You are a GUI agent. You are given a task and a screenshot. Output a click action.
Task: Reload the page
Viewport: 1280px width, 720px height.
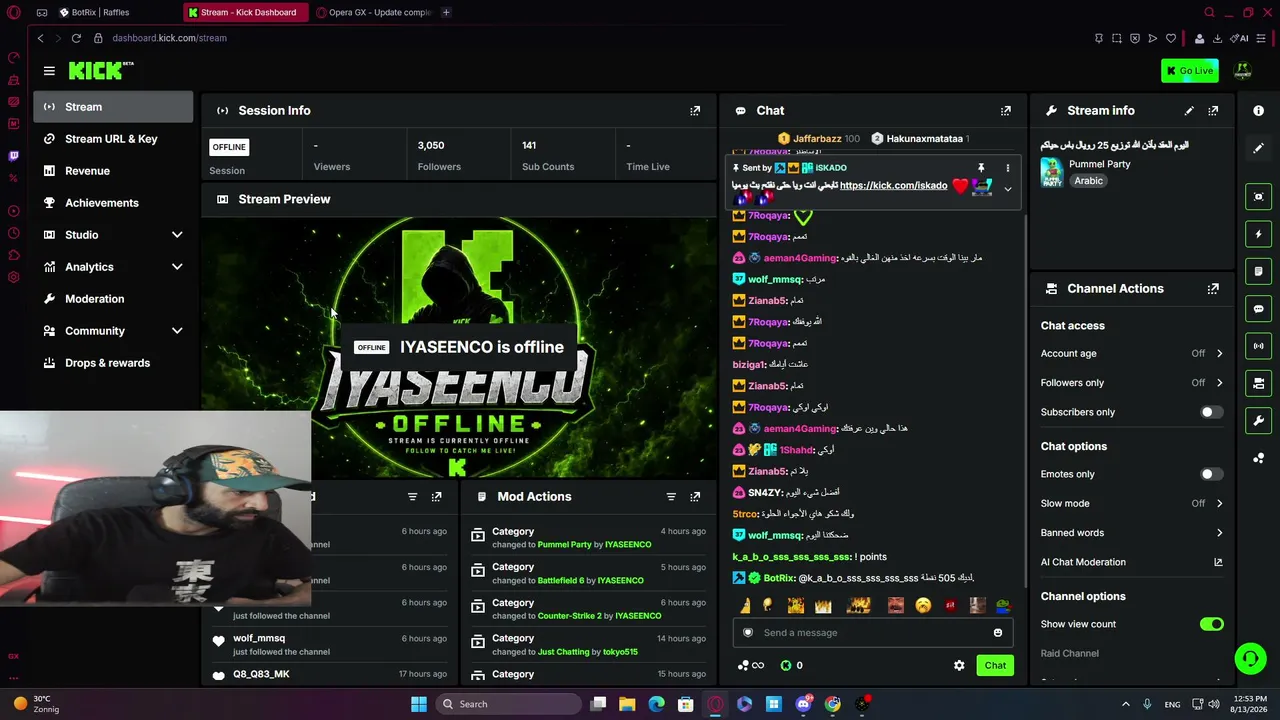point(76,38)
